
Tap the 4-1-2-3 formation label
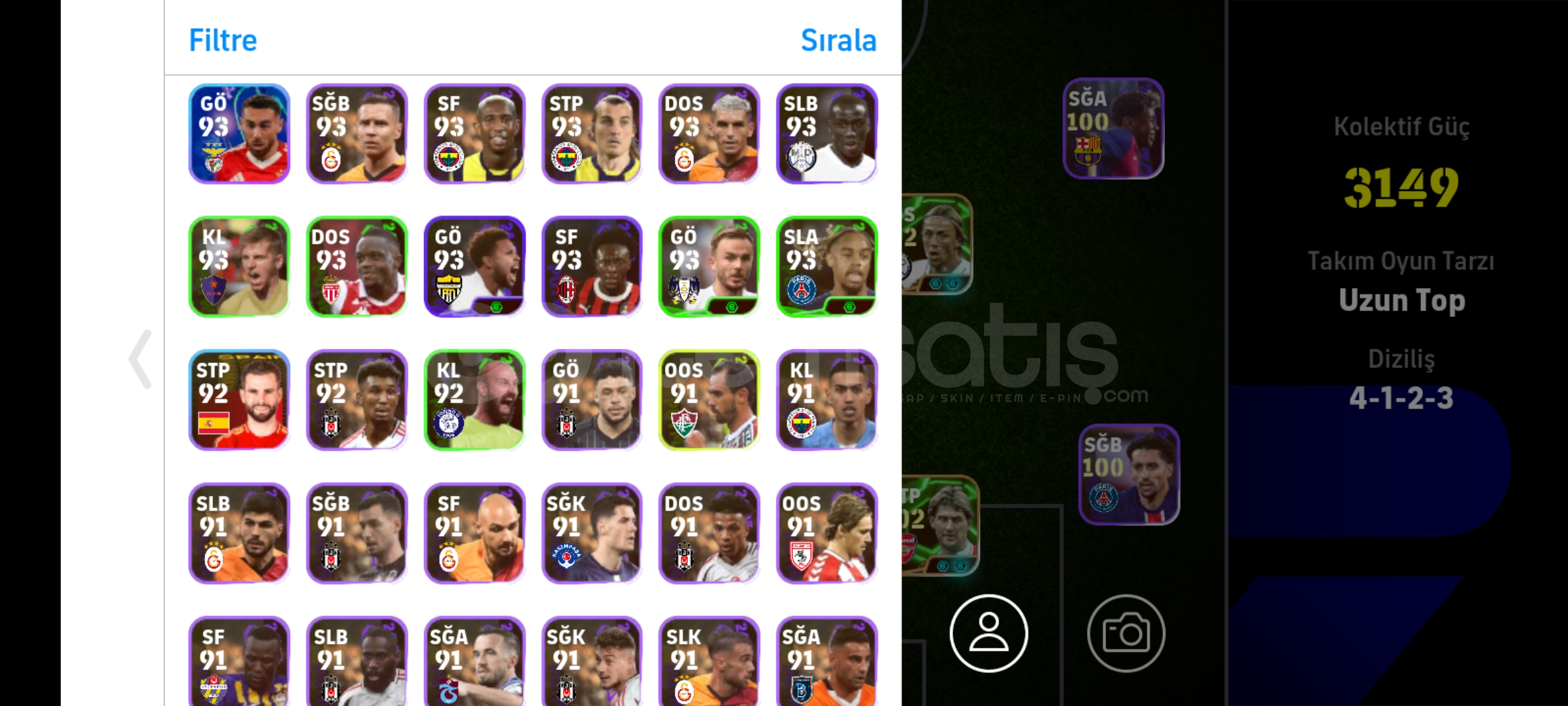pos(1401,398)
